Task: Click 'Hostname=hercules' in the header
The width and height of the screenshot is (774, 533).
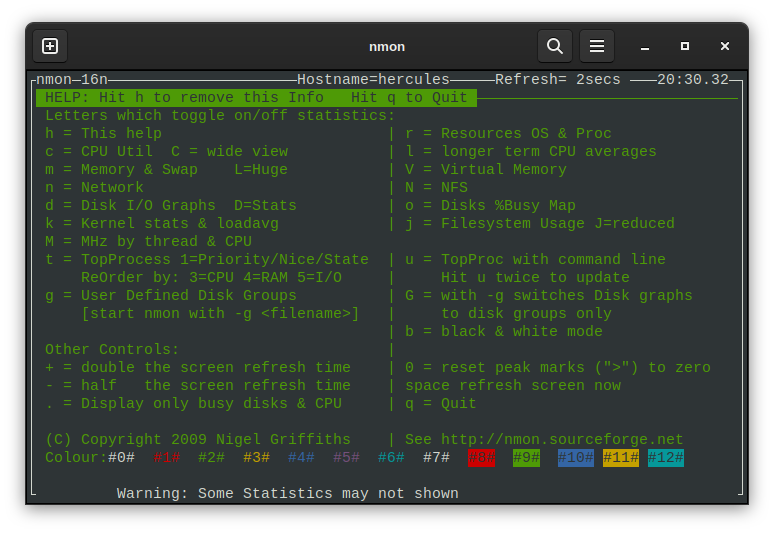Action: (373, 79)
